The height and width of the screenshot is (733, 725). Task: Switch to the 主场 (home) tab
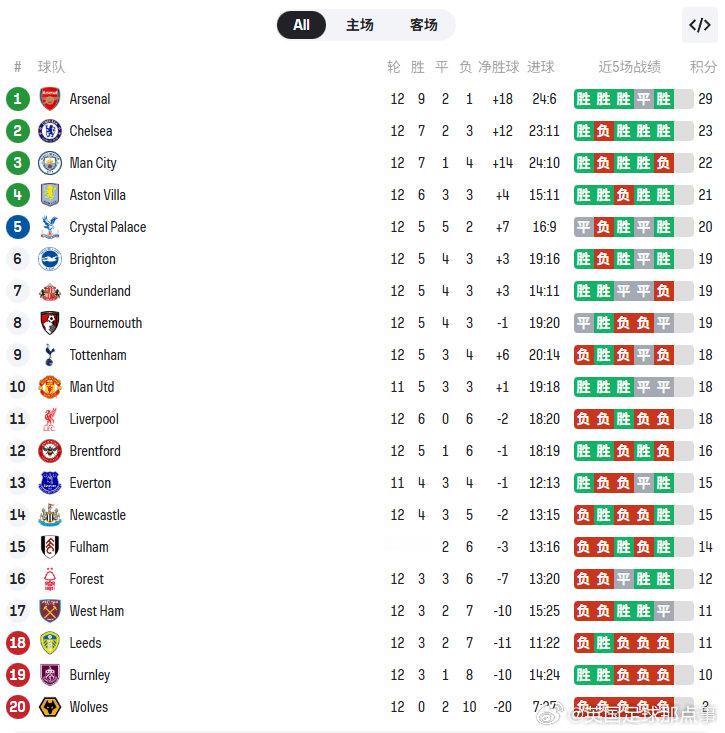click(x=360, y=25)
